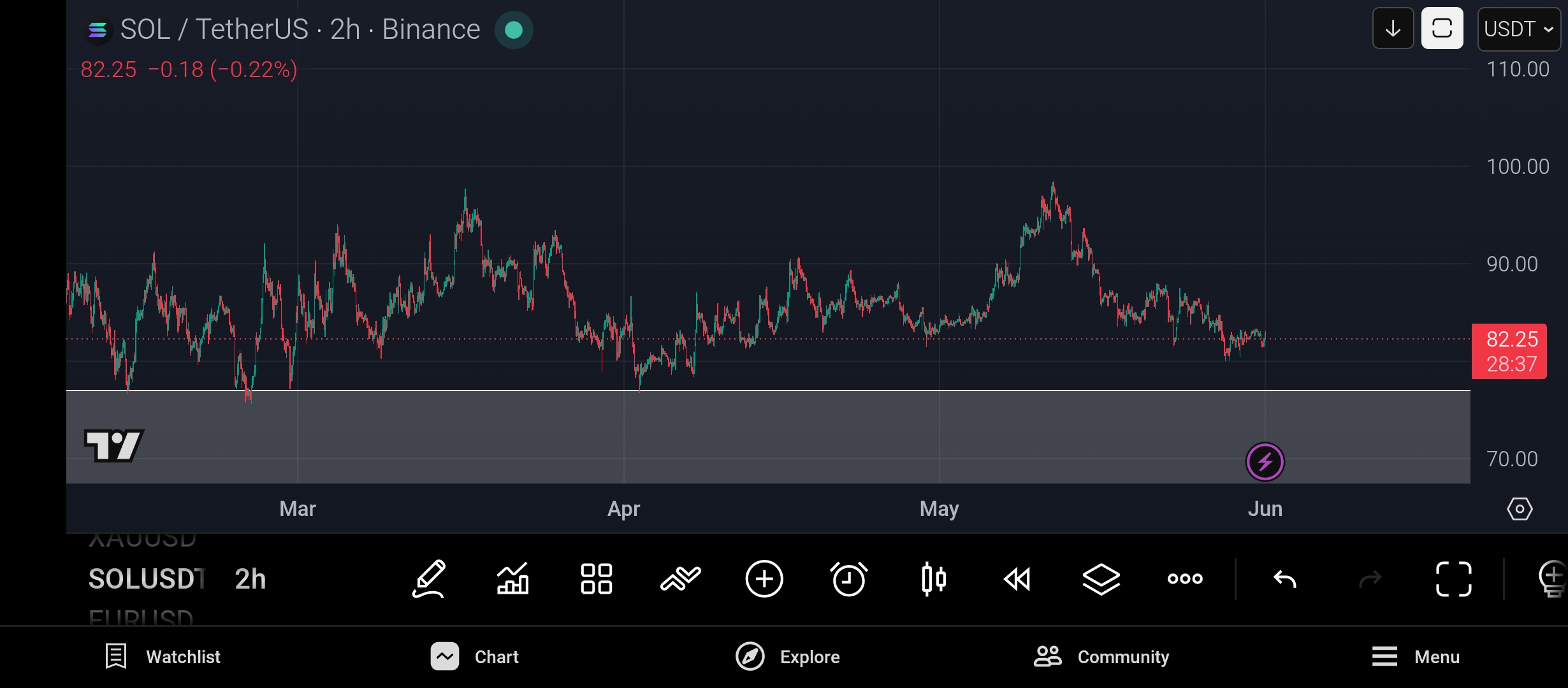1568x688 pixels.
Task: Click the red 82.25 current price label
Action: click(1509, 352)
